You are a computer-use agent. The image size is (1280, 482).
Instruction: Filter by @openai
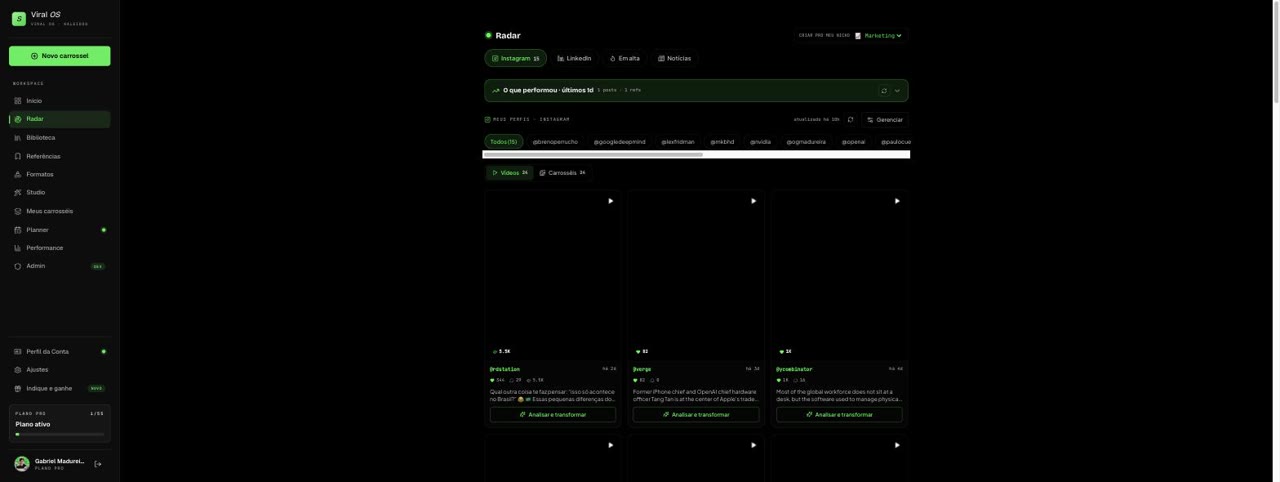tap(853, 142)
